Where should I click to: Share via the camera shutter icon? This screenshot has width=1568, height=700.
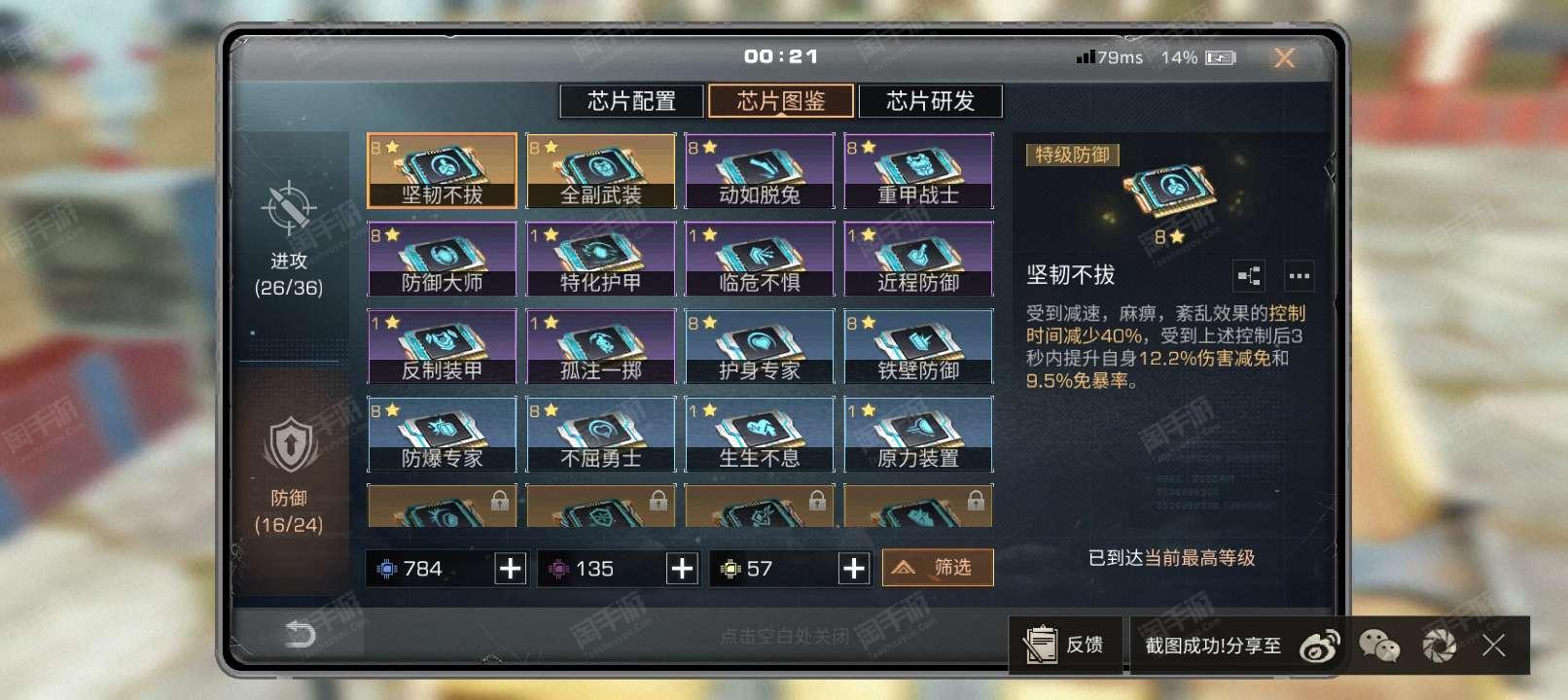[1439, 646]
